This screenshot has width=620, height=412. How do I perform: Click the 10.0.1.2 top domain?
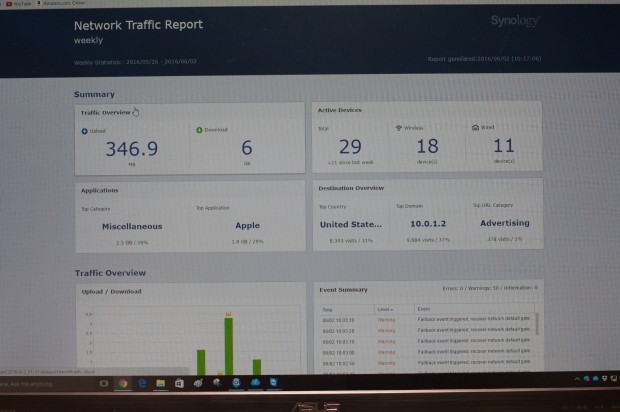[427, 225]
